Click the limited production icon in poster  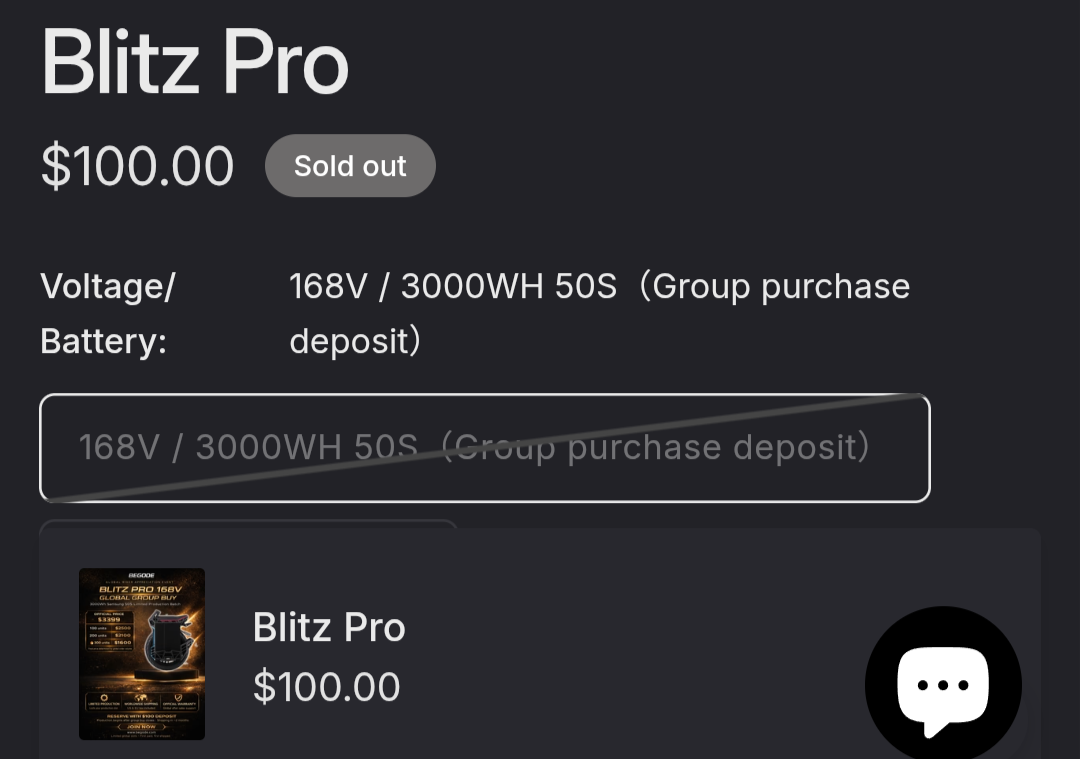[103, 697]
